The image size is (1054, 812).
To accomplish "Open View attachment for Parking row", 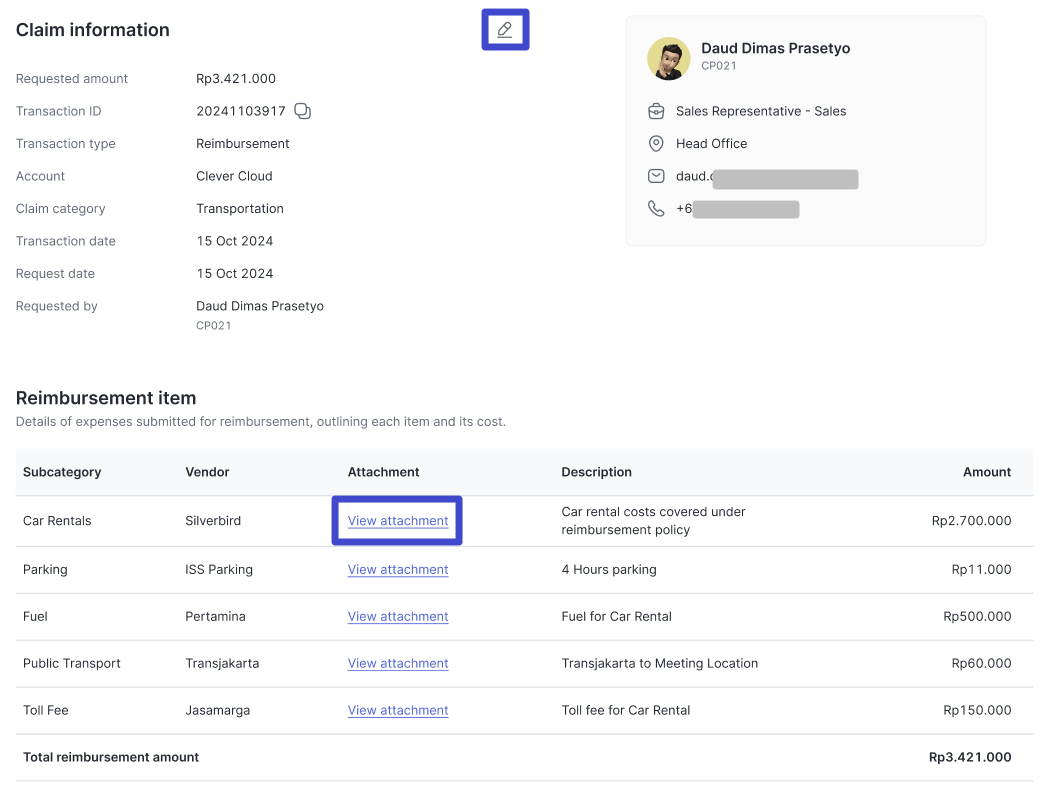I will [398, 569].
